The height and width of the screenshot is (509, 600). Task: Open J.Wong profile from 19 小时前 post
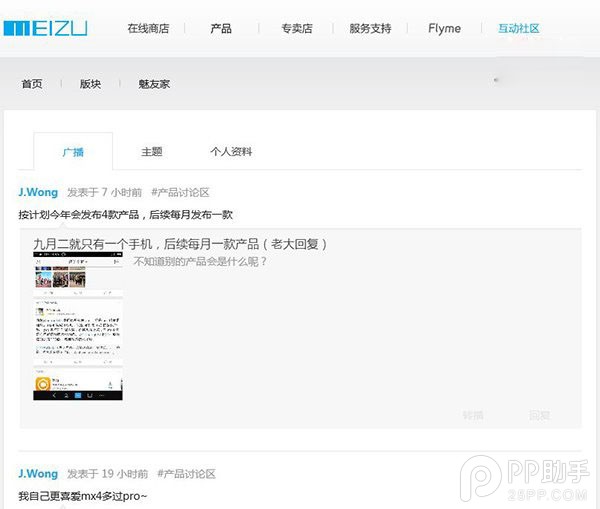point(38,474)
